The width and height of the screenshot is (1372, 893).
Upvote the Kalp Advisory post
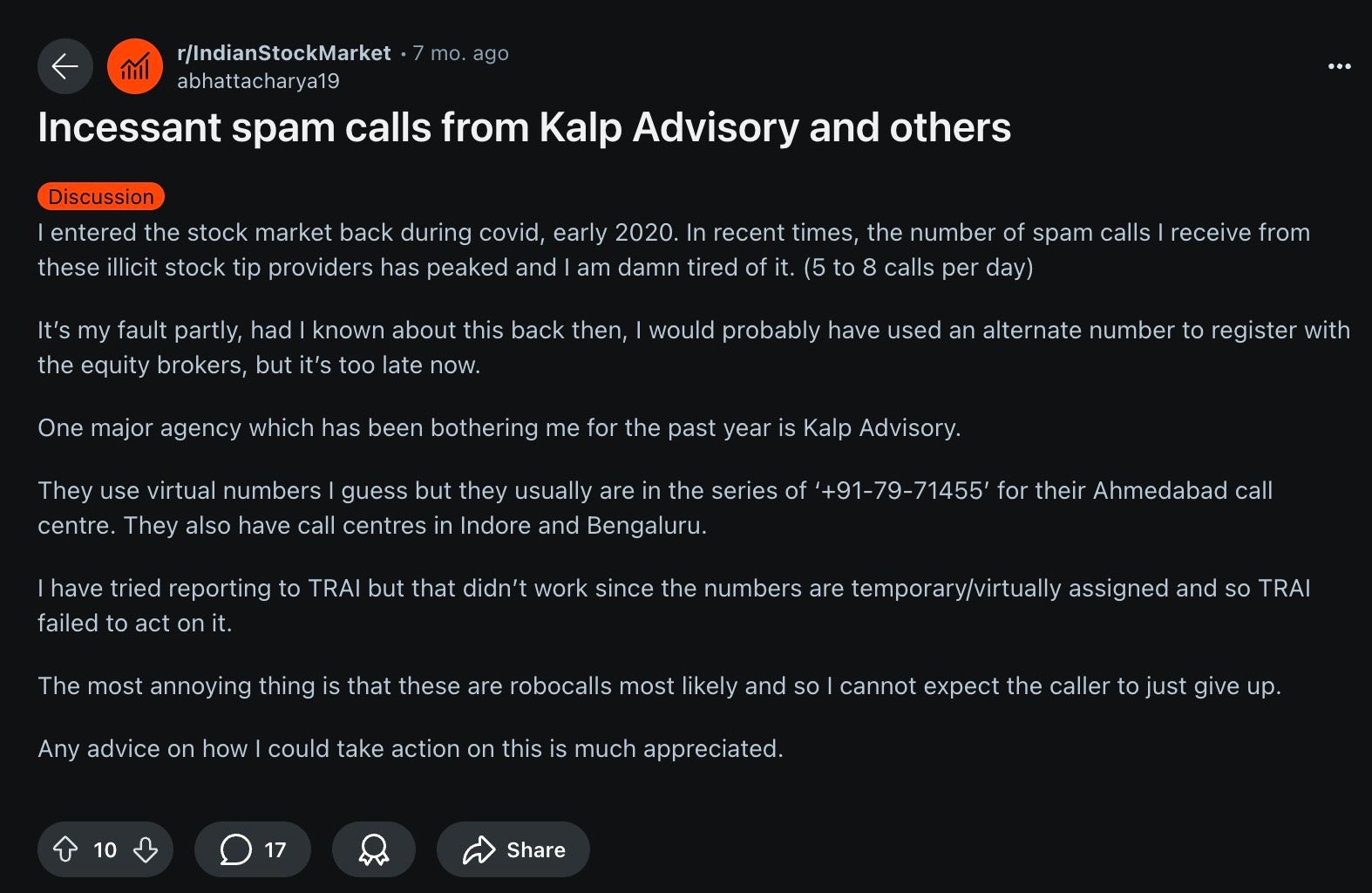(x=65, y=849)
